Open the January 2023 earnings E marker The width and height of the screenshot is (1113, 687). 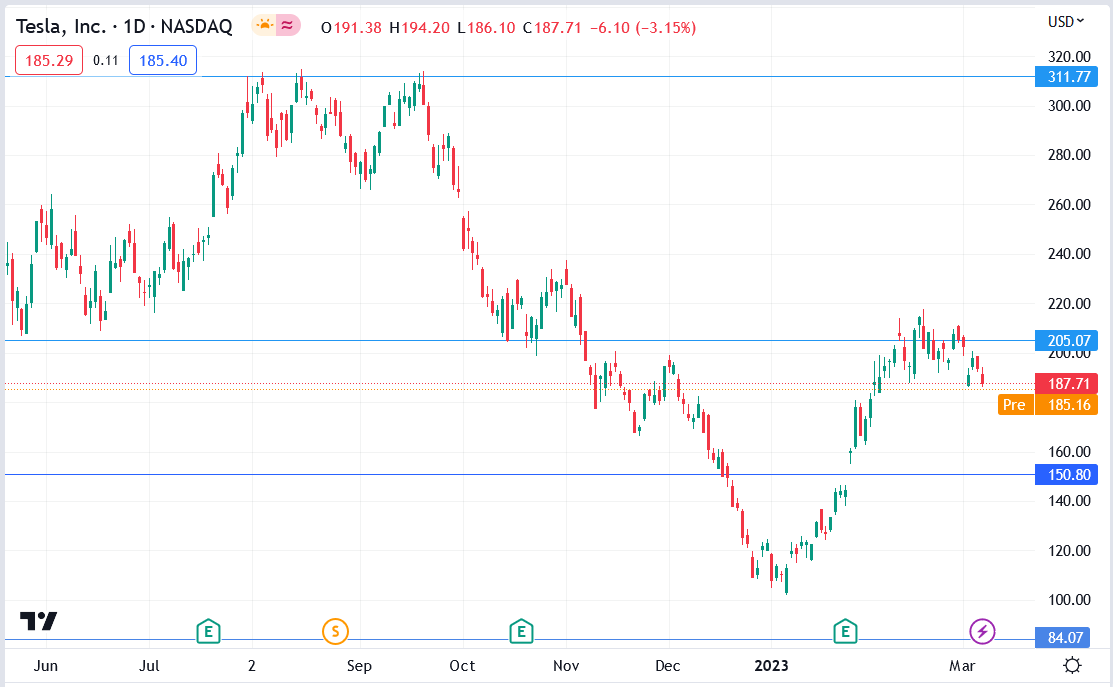click(845, 631)
